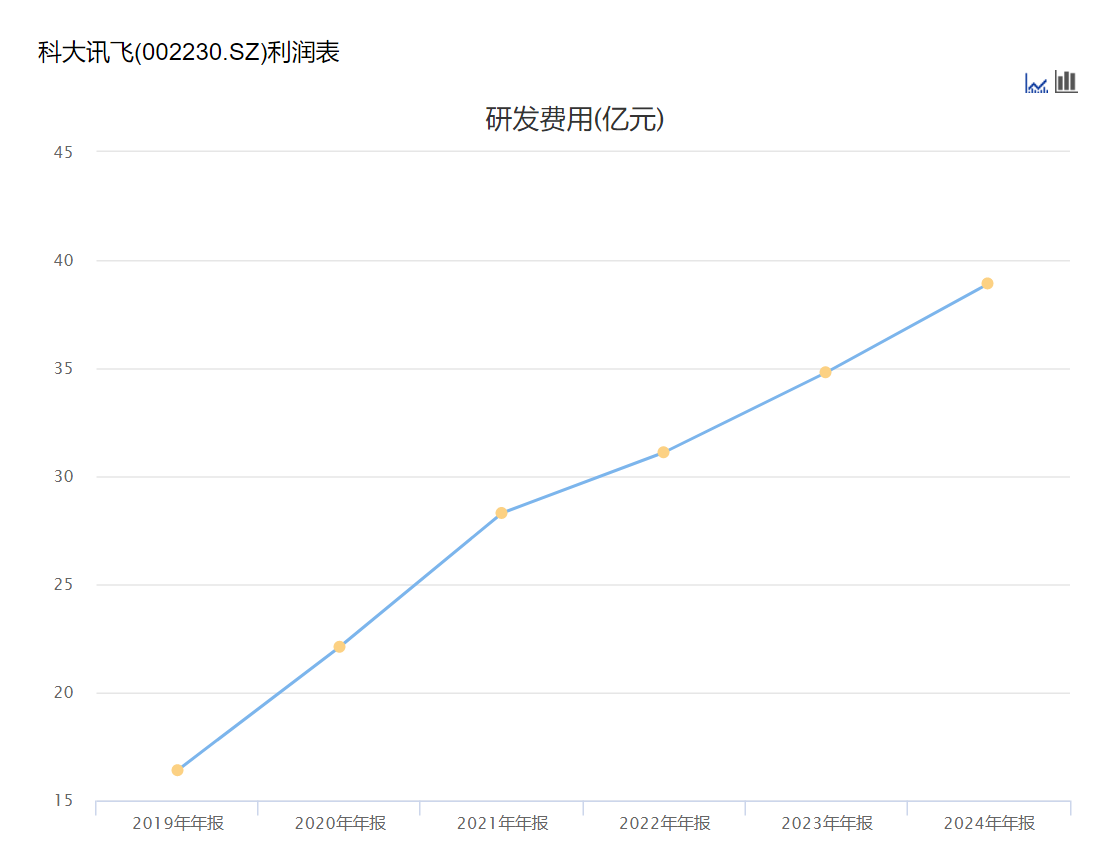
Task: Switch to line chart view icon
Action: [1036, 83]
